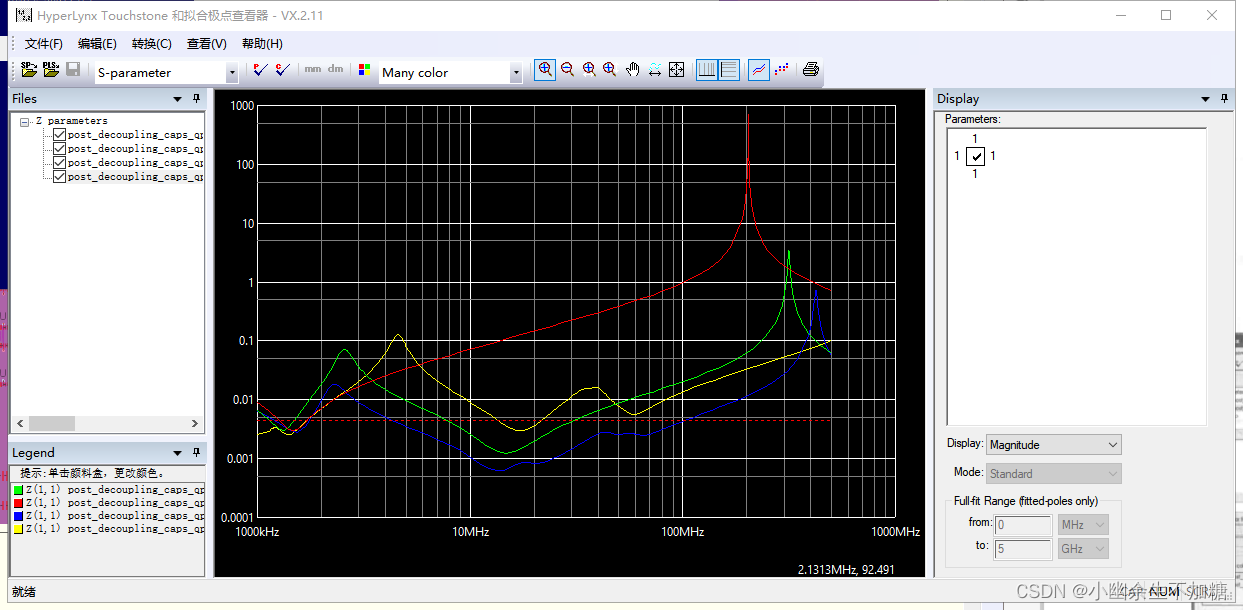Uncheck the third post_decoupling_caps file
The image size is (1243, 610).
60,163
